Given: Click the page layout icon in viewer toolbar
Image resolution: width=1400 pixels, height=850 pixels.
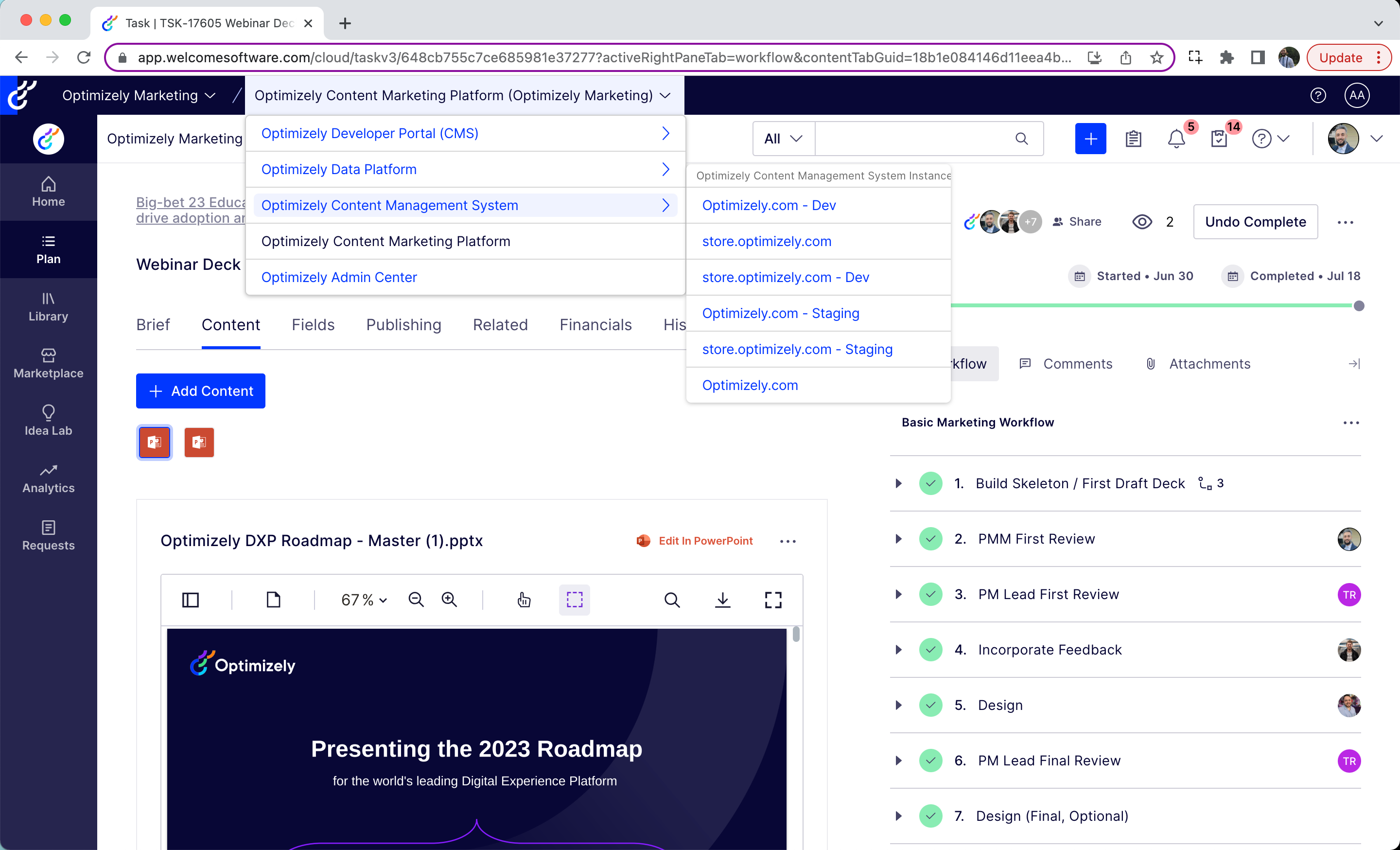Looking at the screenshot, I should (273, 600).
